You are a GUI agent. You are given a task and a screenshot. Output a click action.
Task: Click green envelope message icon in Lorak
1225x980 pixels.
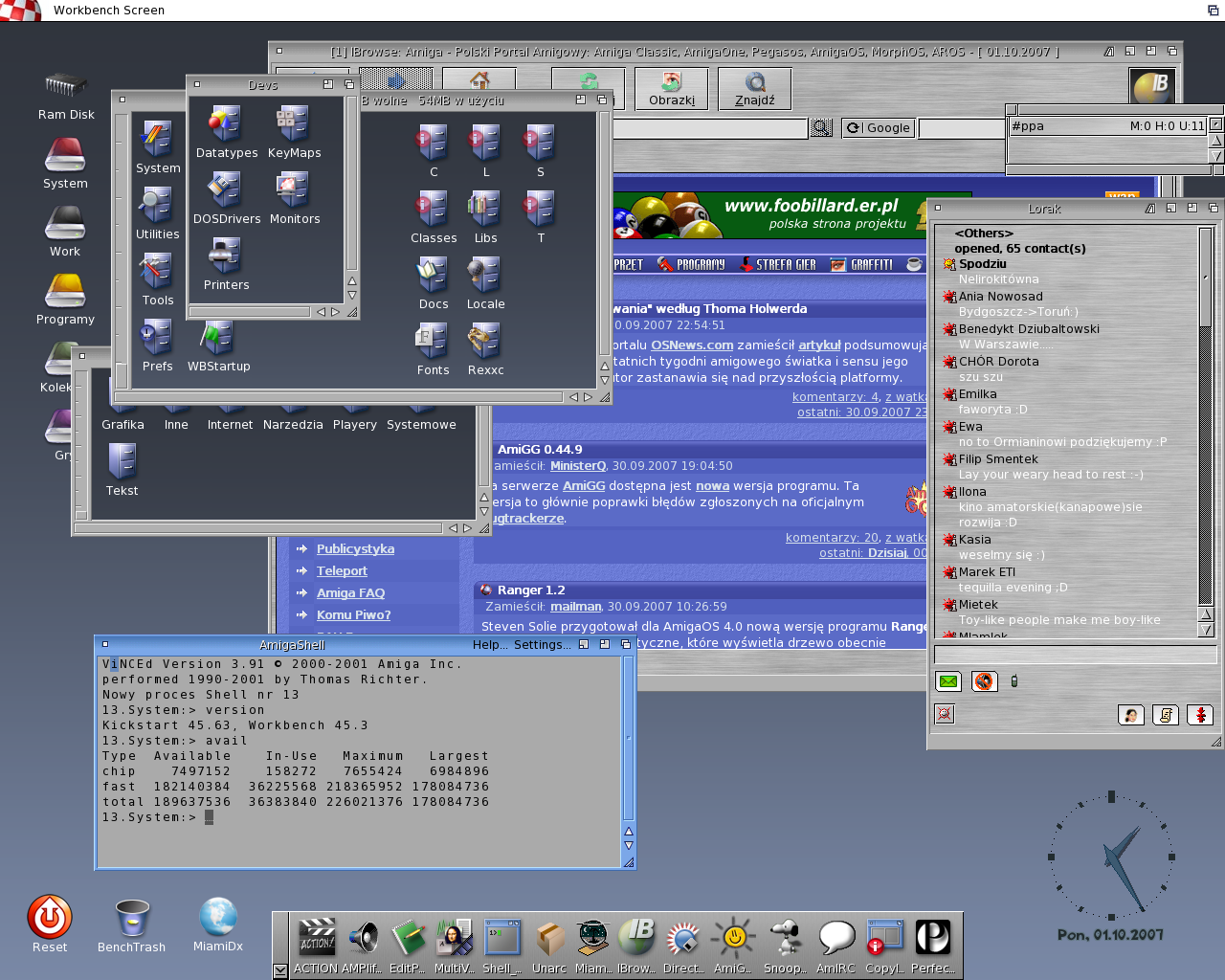948,681
